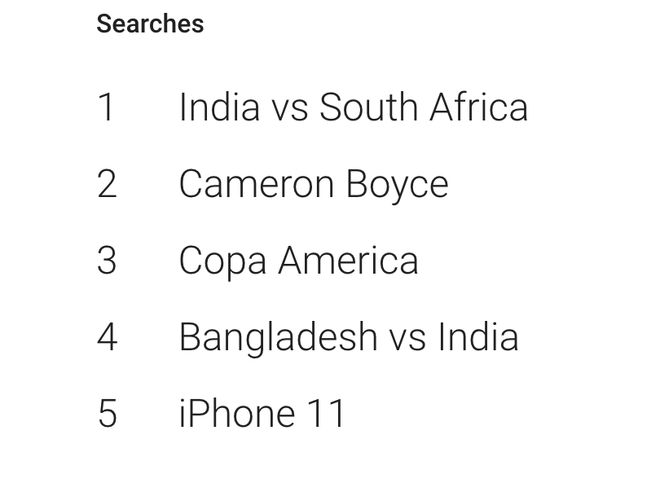Click rank number 1 in the list

coord(107,108)
